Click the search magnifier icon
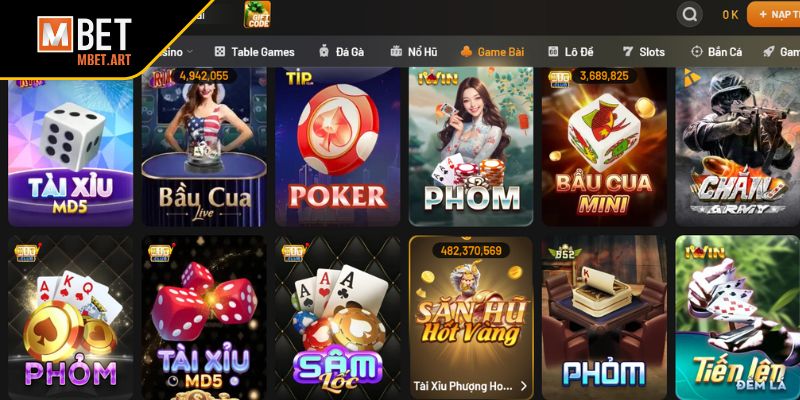Image resolution: width=800 pixels, height=400 pixels. point(689,14)
